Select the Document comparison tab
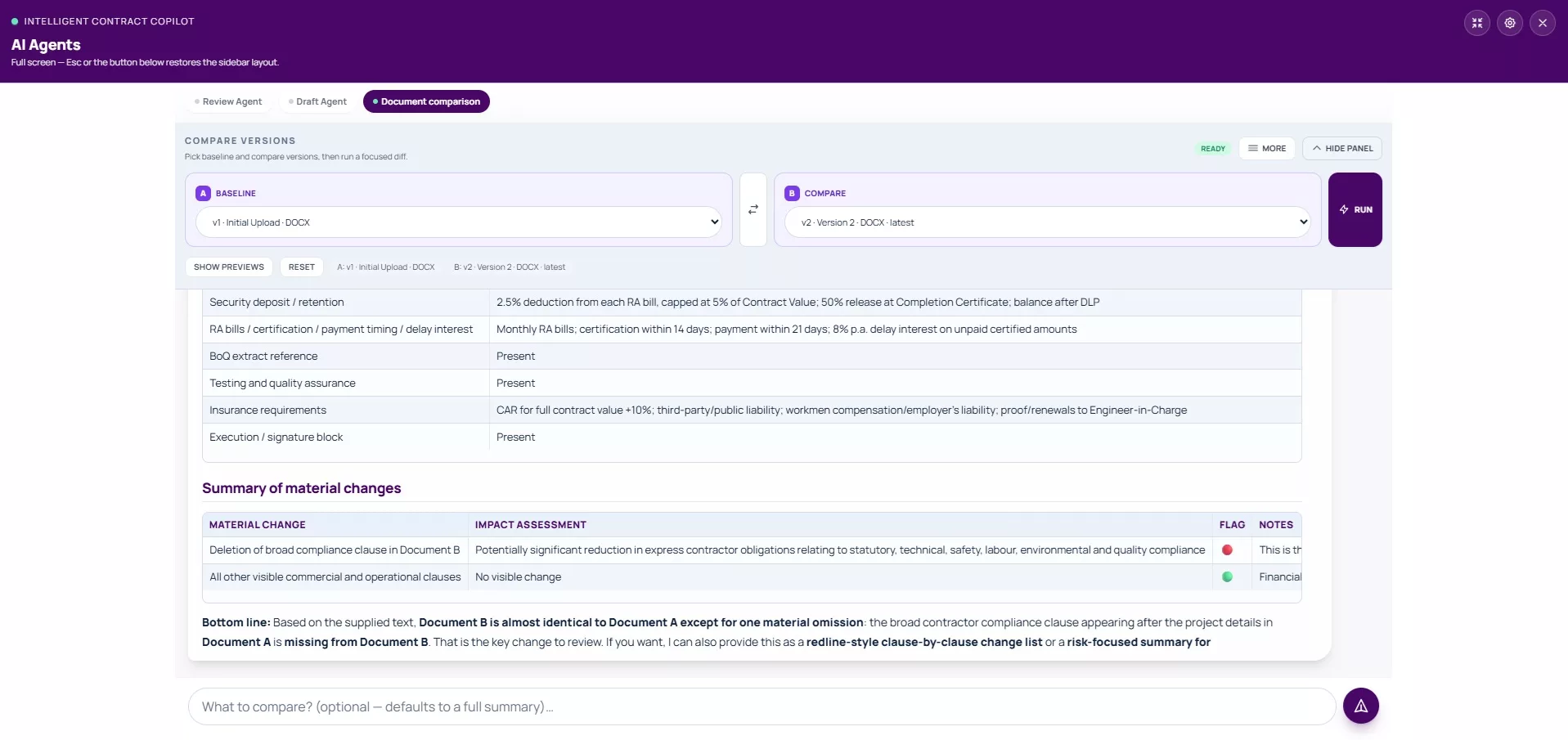 click(x=426, y=102)
